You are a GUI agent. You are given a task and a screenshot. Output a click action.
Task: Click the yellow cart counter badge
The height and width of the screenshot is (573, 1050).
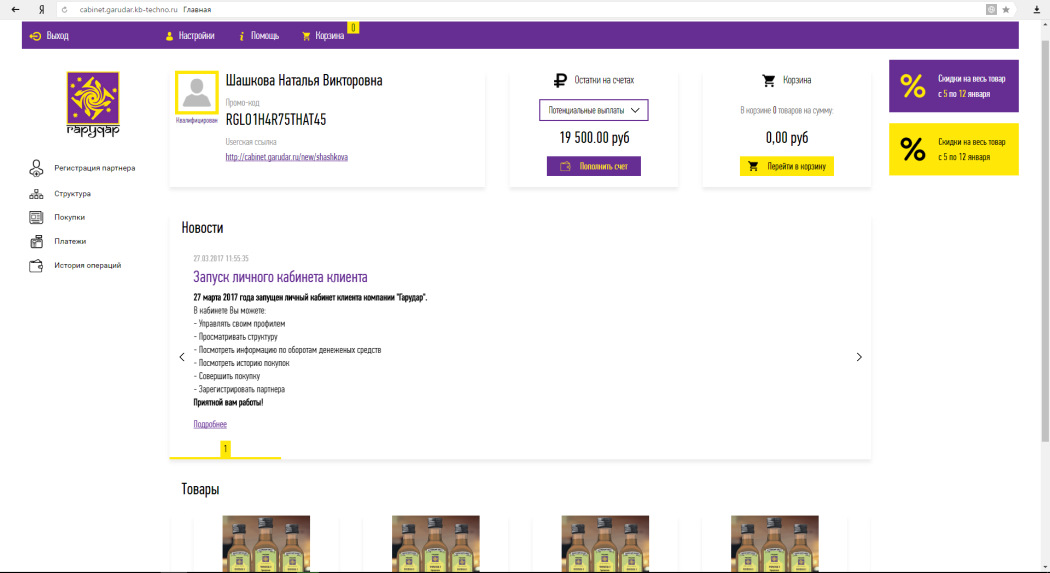[353, 27]
